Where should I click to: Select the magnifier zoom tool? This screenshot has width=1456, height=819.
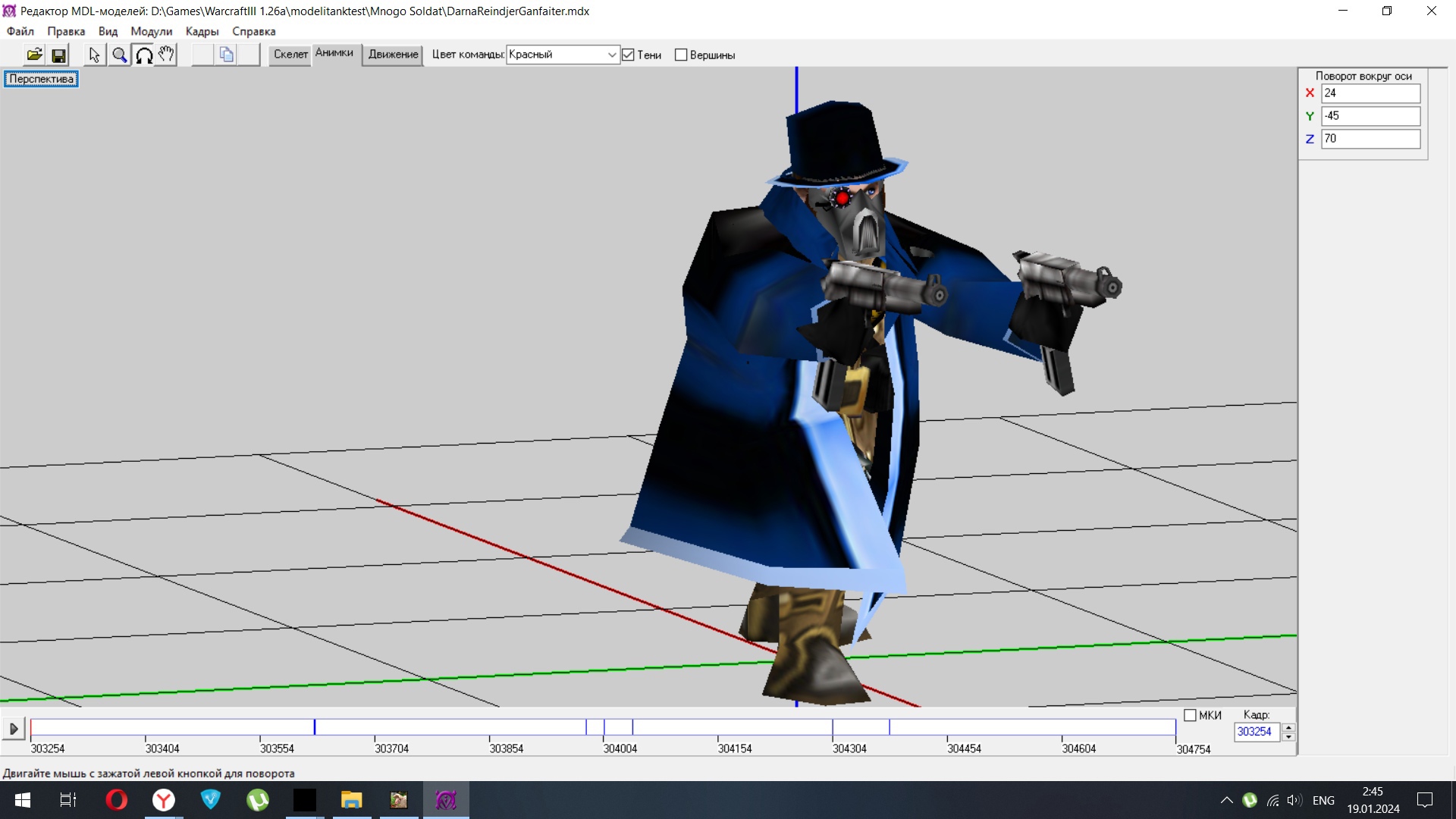pos(119,55)
